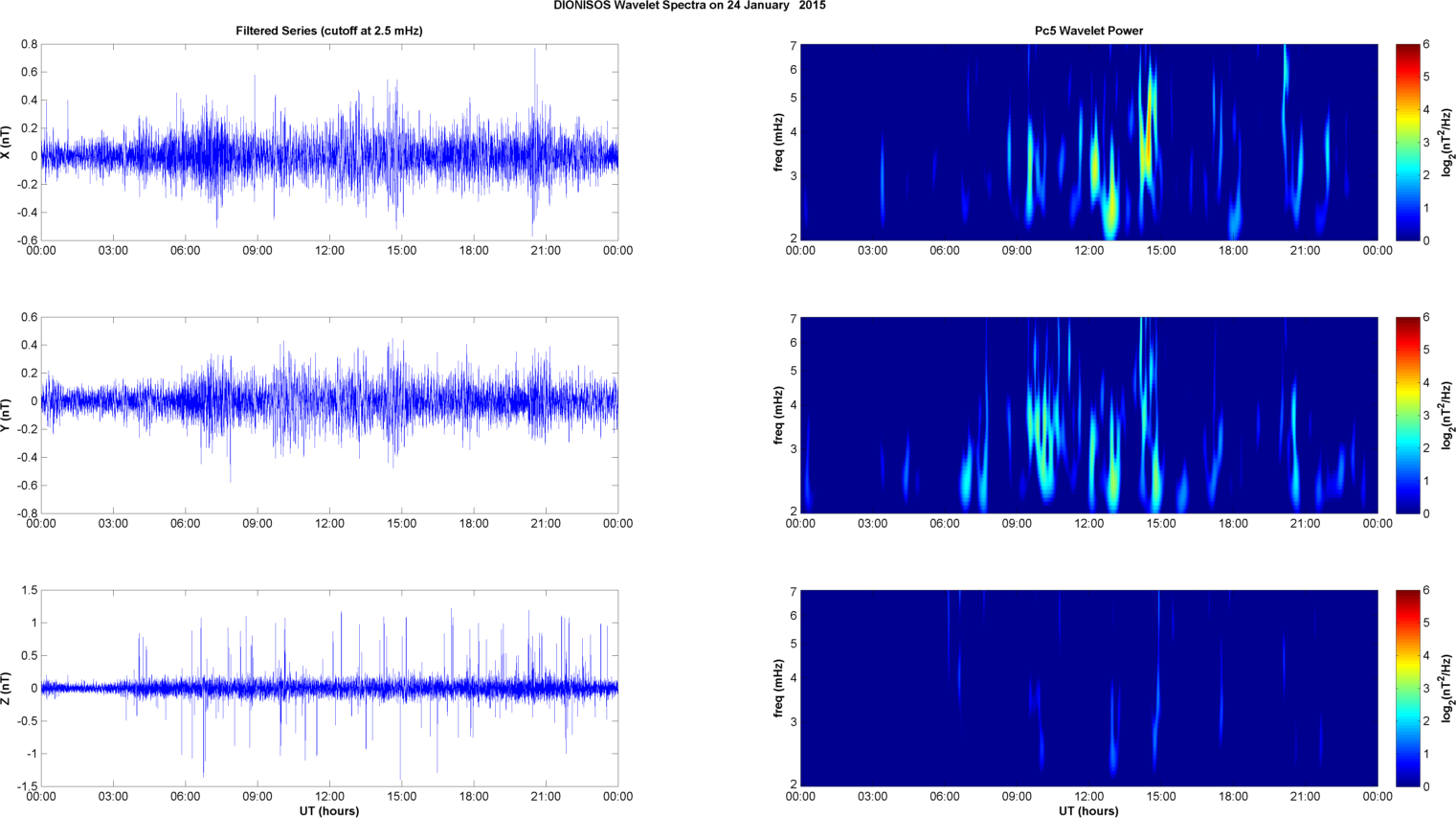Click the Z component wavelet power spectrogram

[x=1088, y=688]
